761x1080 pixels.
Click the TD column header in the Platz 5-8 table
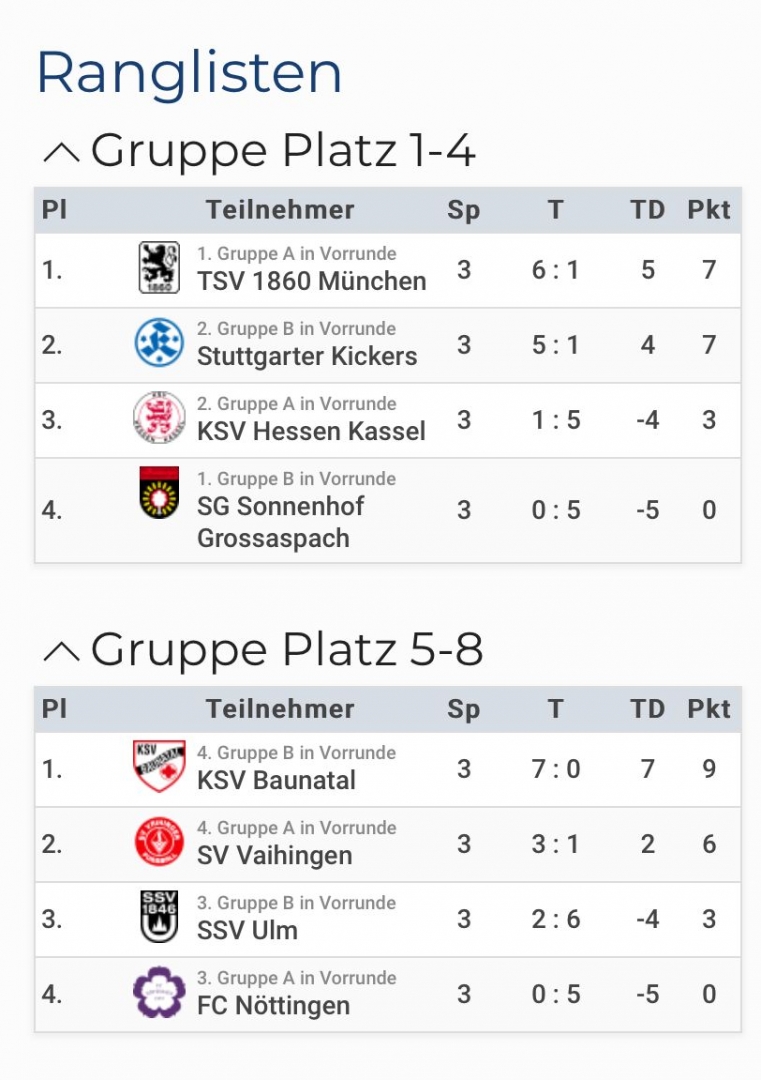[x=647, y=709]
